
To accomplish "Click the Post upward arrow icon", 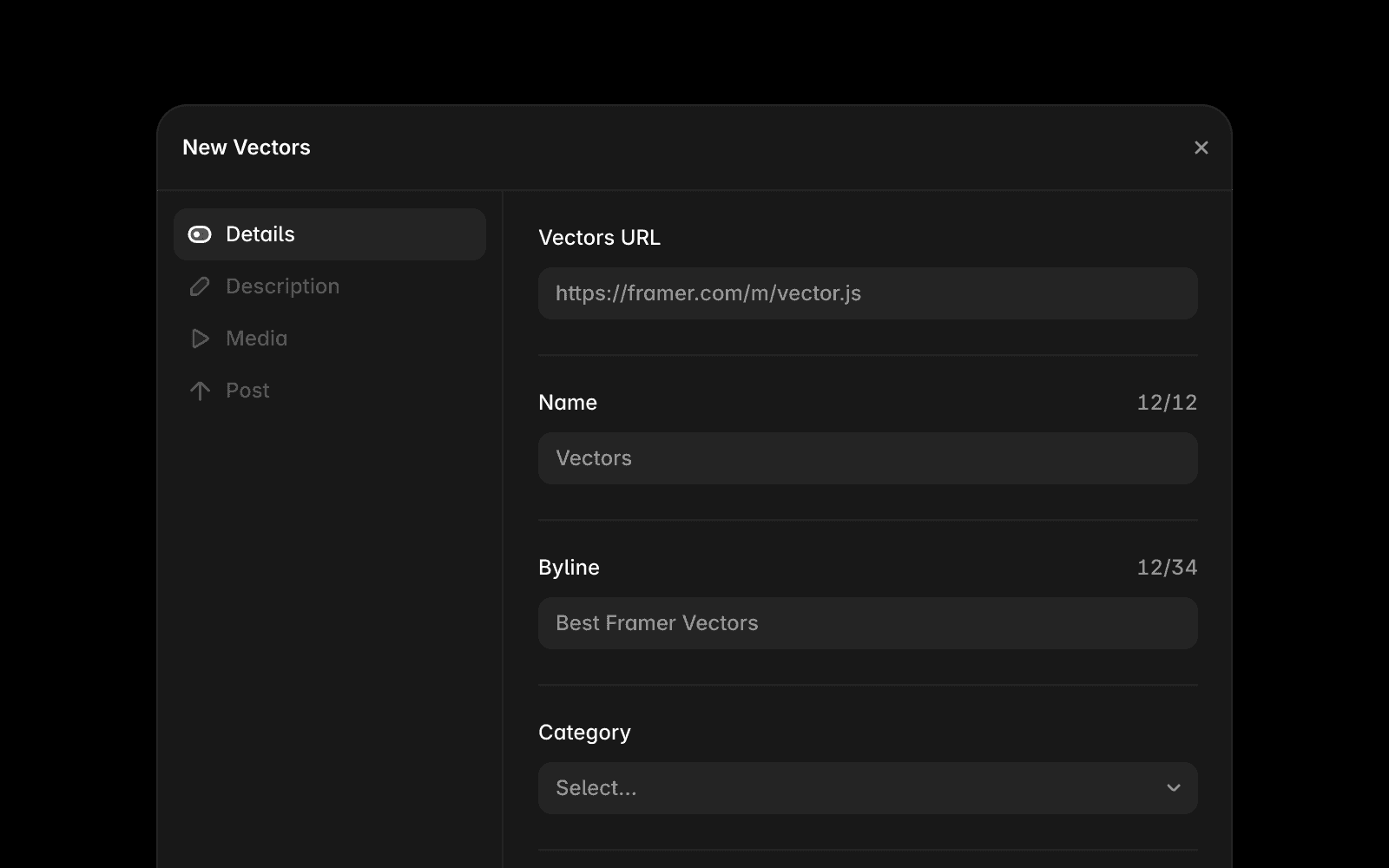I will tap(200, 391).
